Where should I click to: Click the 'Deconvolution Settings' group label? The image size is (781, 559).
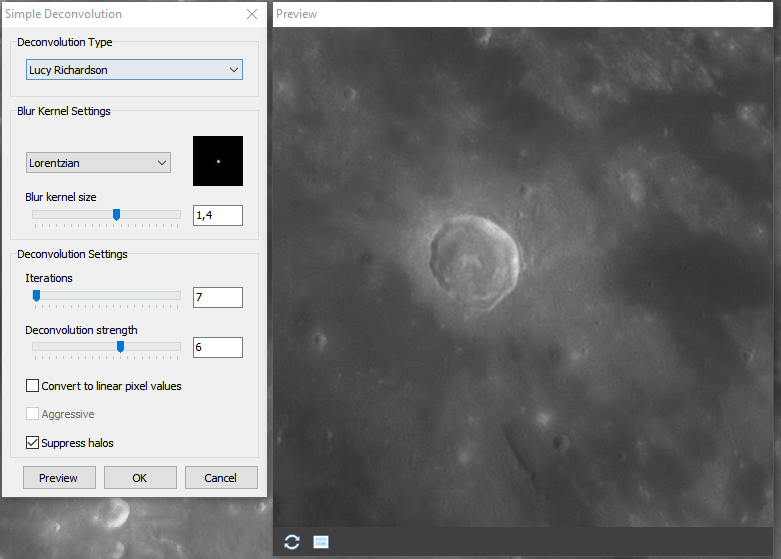pyautogui.click(x=72, y=254)
